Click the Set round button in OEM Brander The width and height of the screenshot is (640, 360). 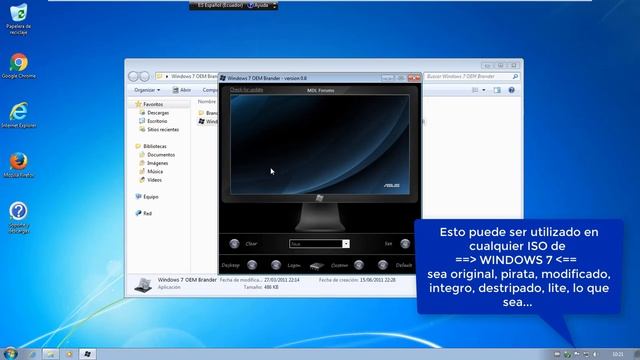pos(405,244)
